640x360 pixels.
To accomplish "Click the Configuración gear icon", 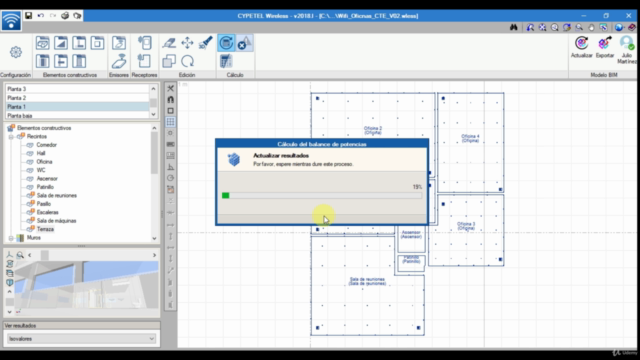I will tap(16, 52).
